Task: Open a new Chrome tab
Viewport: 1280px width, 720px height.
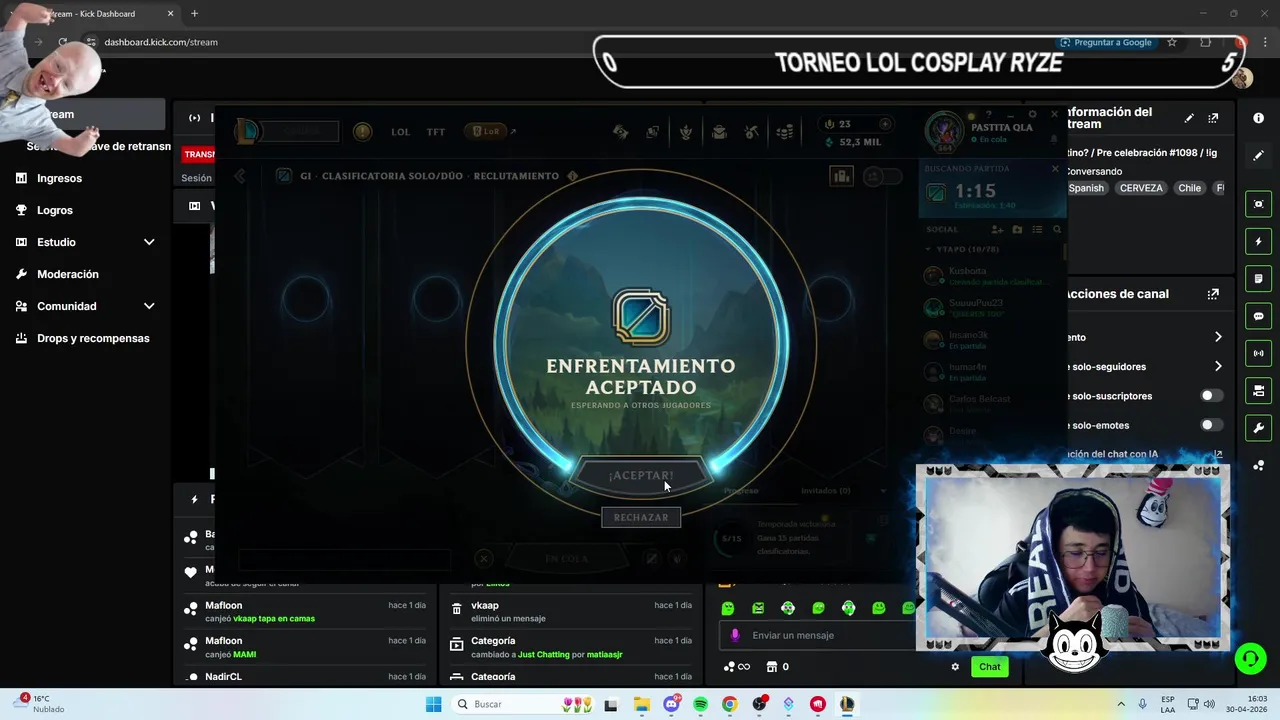Action: pos(194,14)
